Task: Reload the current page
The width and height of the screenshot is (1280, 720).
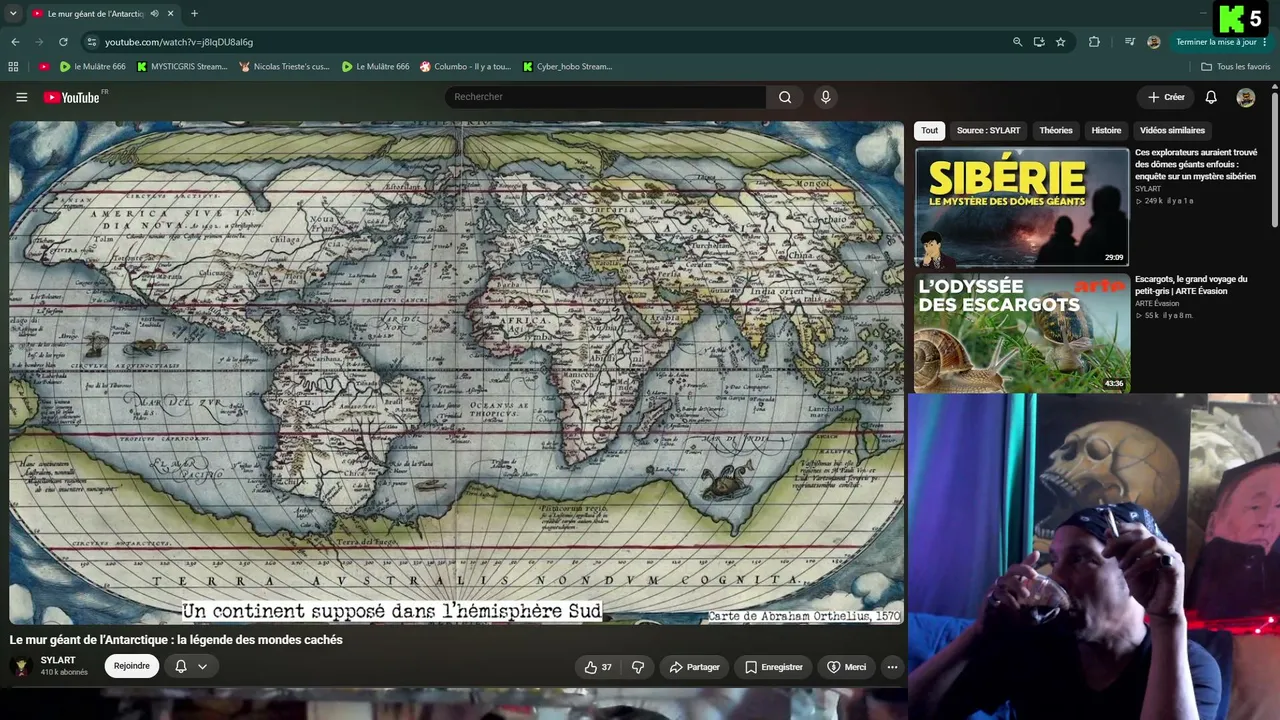Action: click(63, 42)
